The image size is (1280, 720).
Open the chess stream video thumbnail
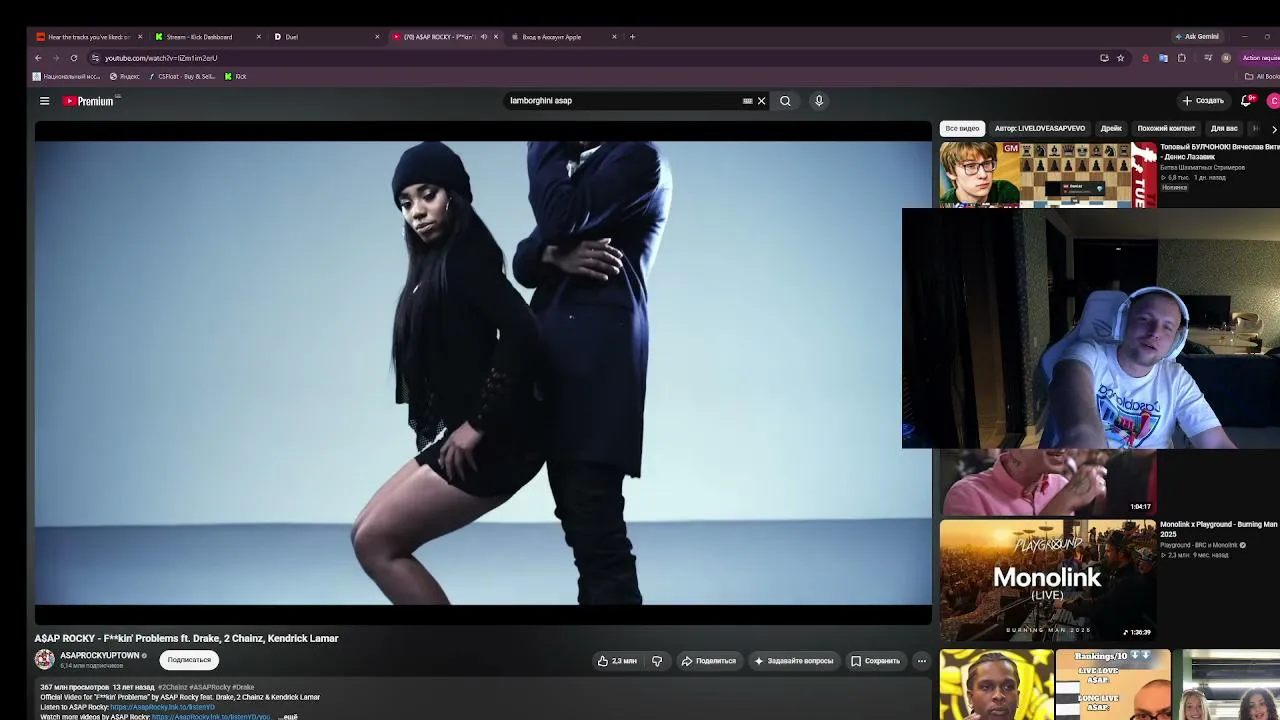pyautogui.click(x=1048, y=175)
